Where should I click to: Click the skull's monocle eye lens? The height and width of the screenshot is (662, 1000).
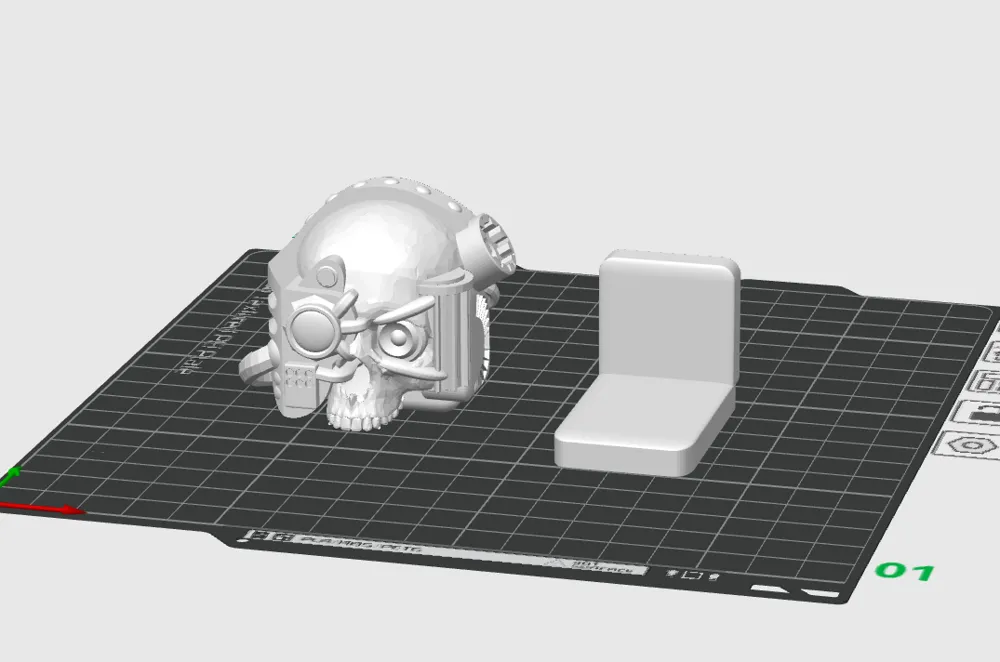400,340
